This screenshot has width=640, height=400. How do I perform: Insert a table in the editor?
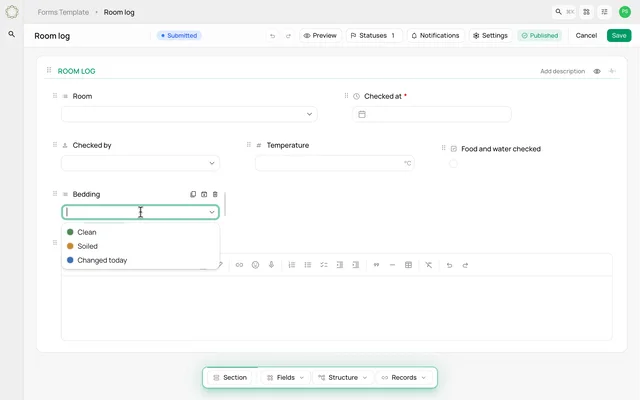pos(408,265)
